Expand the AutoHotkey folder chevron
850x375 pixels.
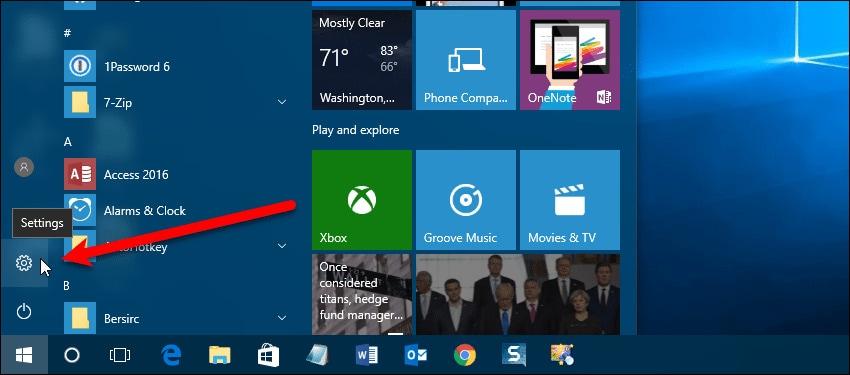tap(282, 246)
